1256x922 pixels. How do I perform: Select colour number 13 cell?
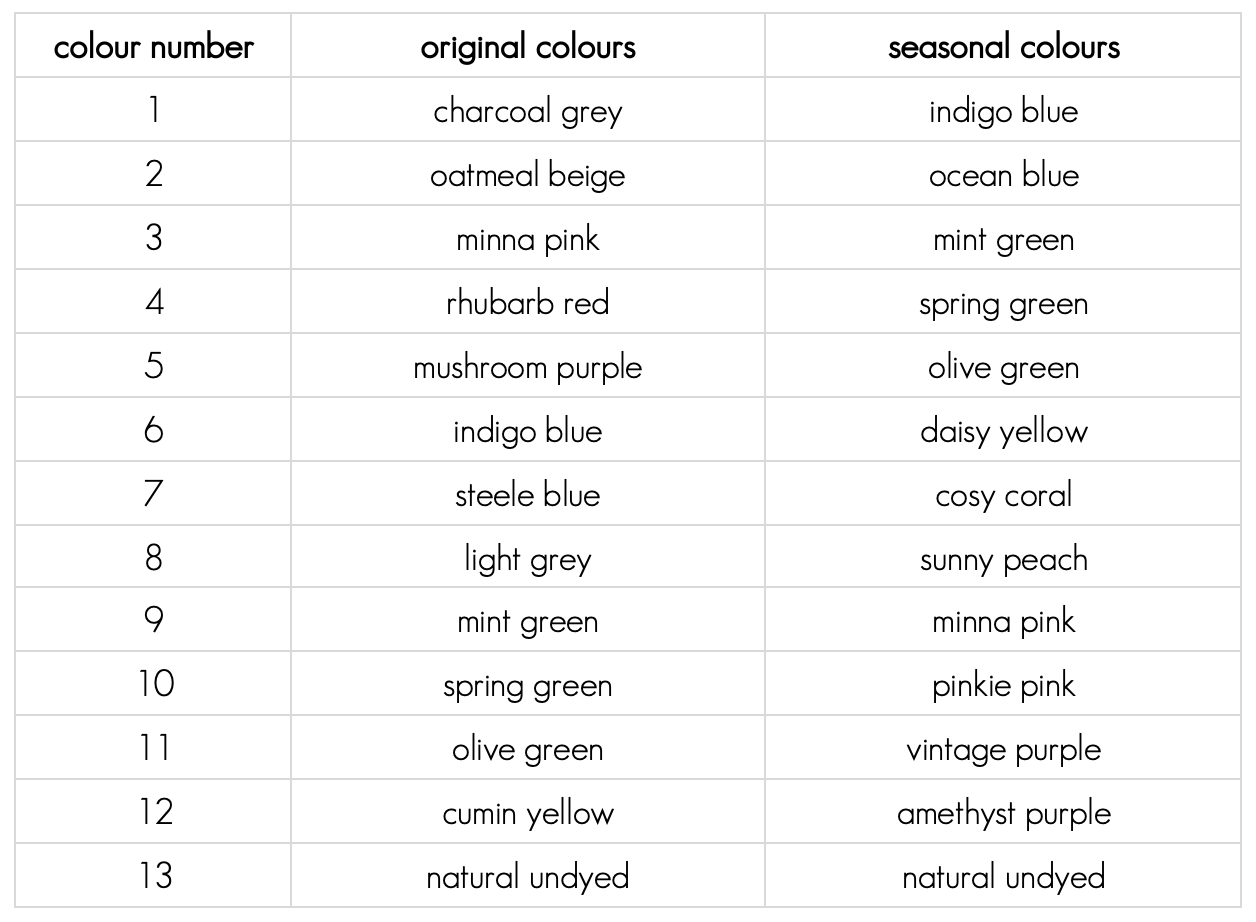coord(153,876)
